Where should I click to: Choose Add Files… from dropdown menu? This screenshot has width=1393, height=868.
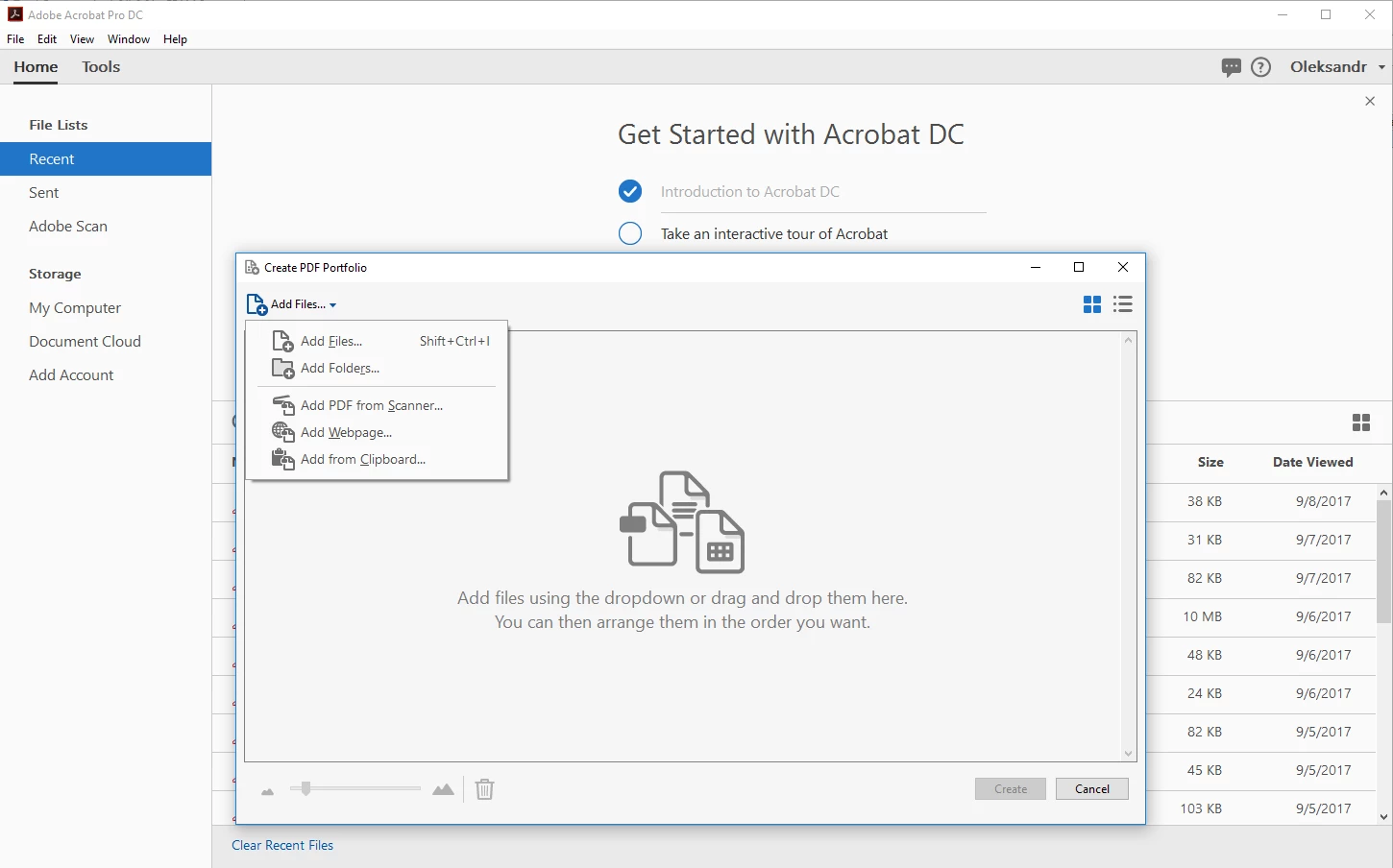click(x=379, y=341)
